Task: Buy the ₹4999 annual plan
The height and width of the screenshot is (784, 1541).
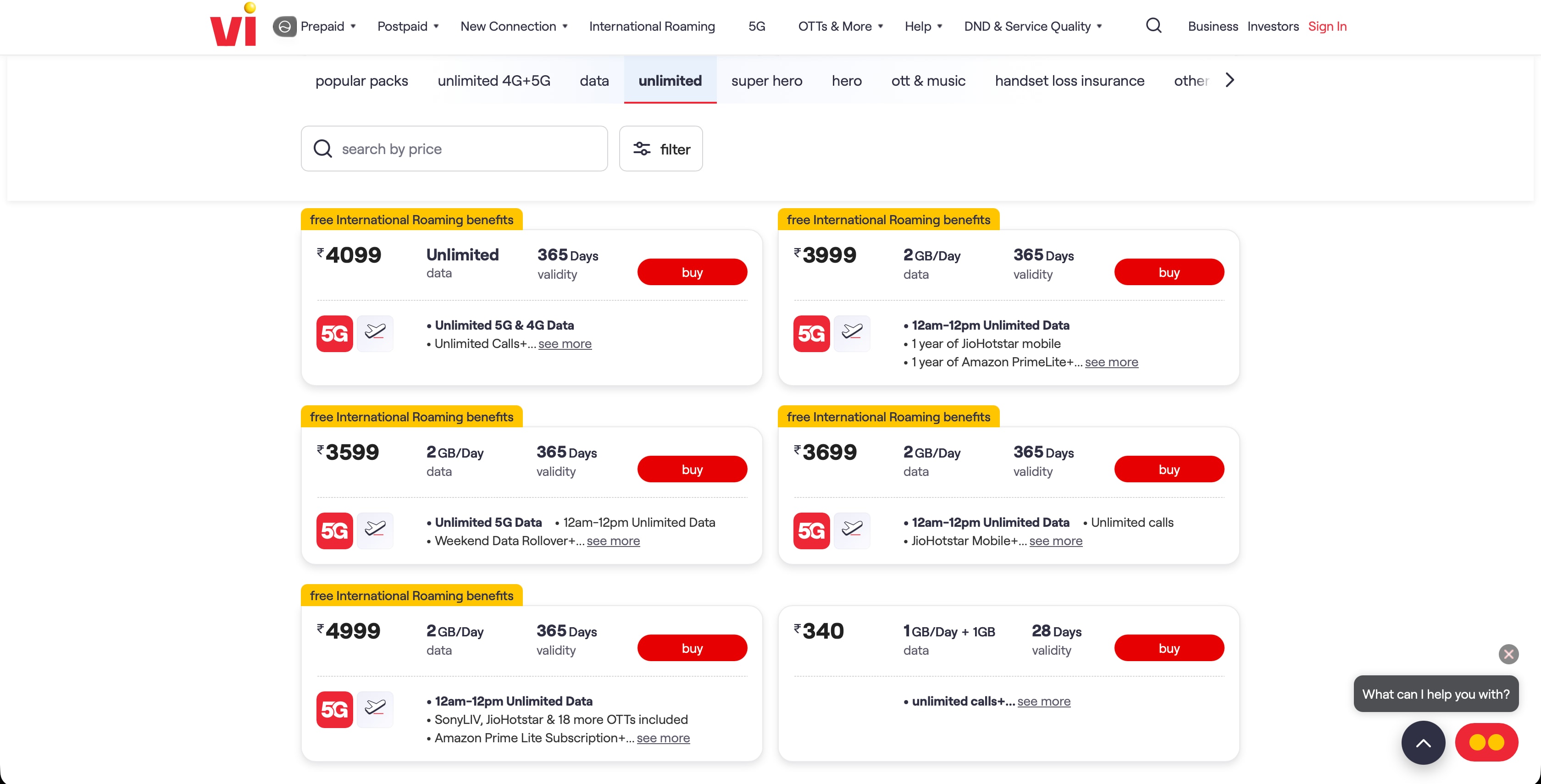Action: (x=692, y=648)
